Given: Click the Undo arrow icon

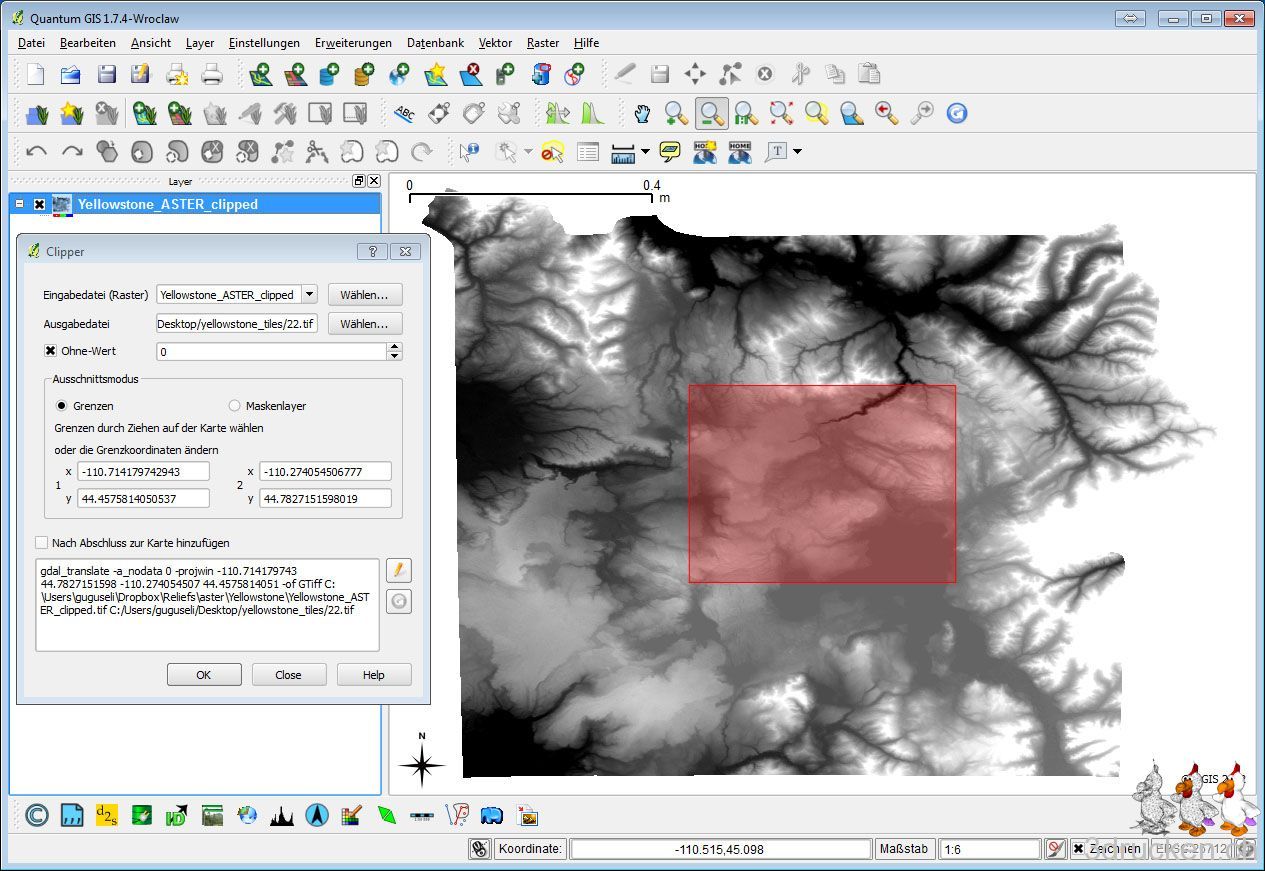Looking at the screenshot, I should 37,152.
